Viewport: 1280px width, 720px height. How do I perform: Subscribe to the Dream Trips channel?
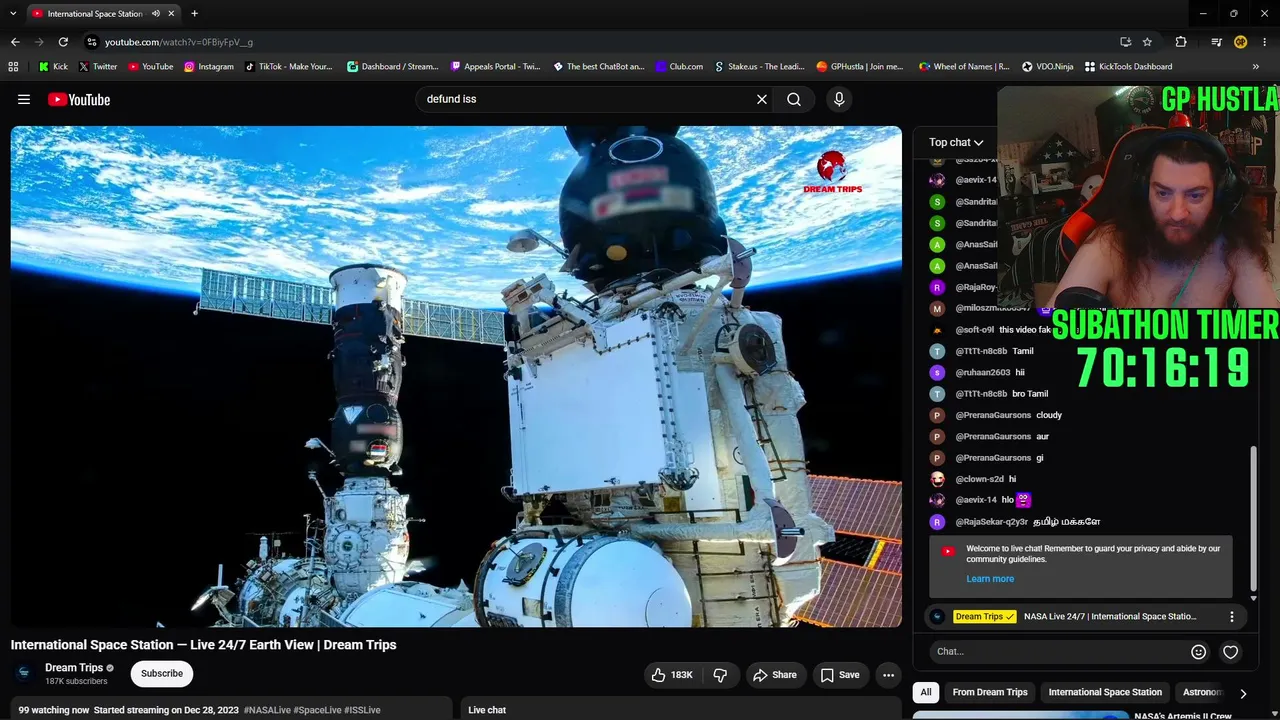click(162, 674)
